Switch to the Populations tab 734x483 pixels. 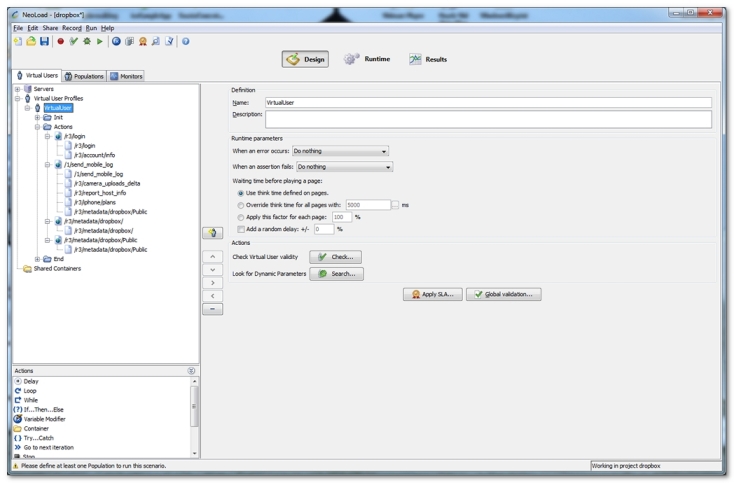coord(84,76)
